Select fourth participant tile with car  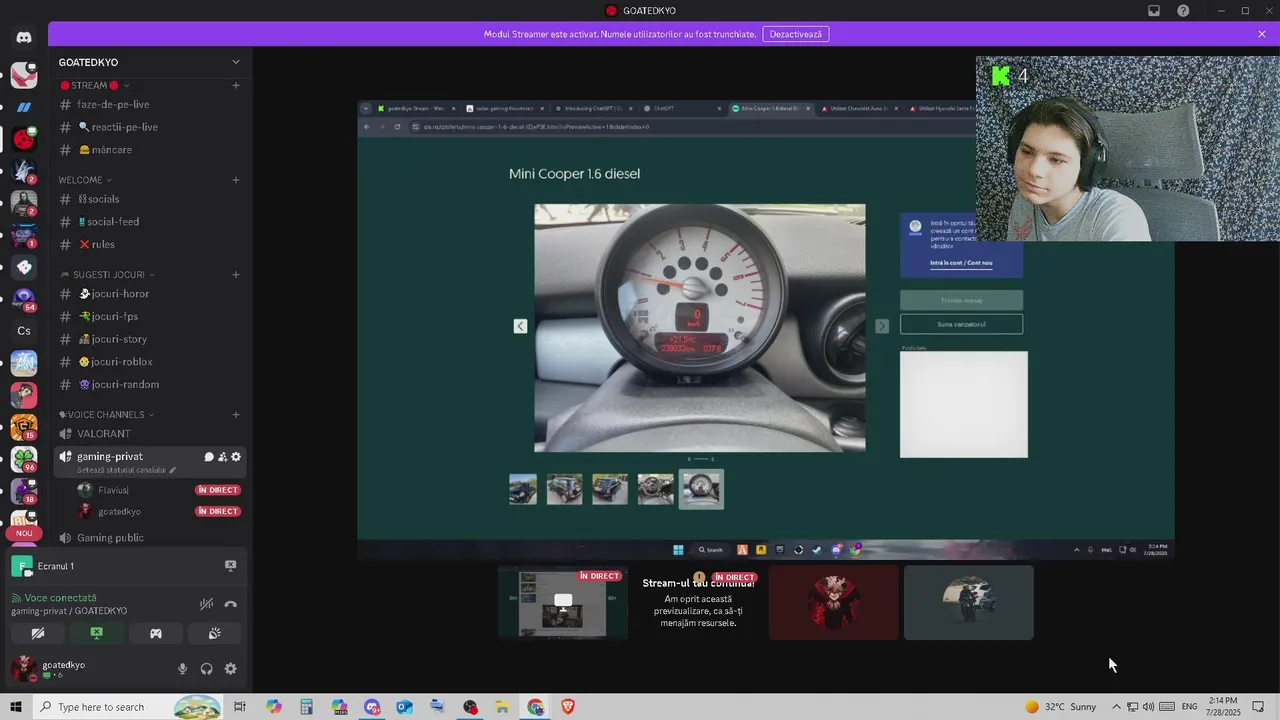coord(969,603)
